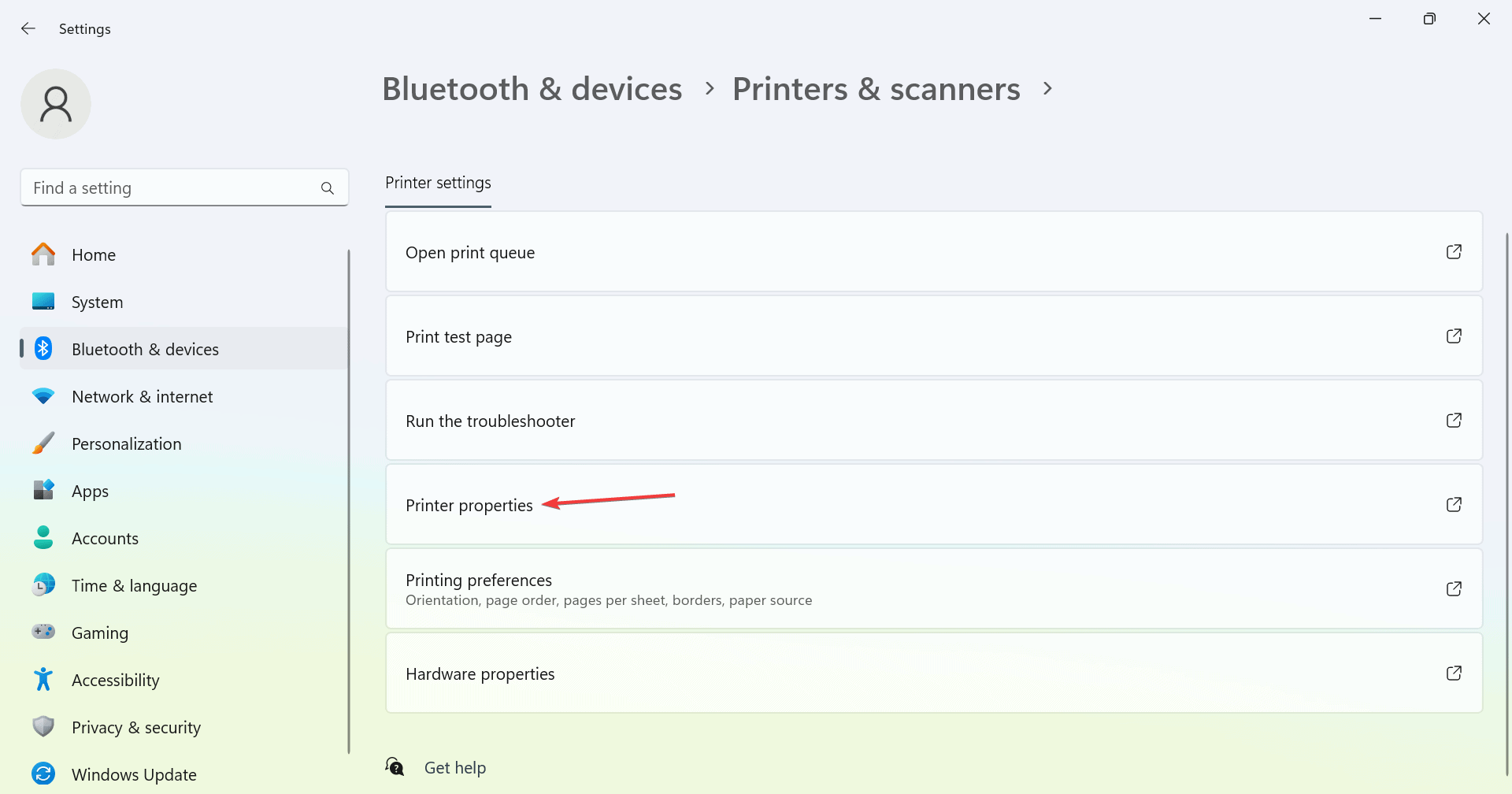The image size is (1512, 794).
Task: Click the back arrow icon
Action: click(x=28, y=28)
